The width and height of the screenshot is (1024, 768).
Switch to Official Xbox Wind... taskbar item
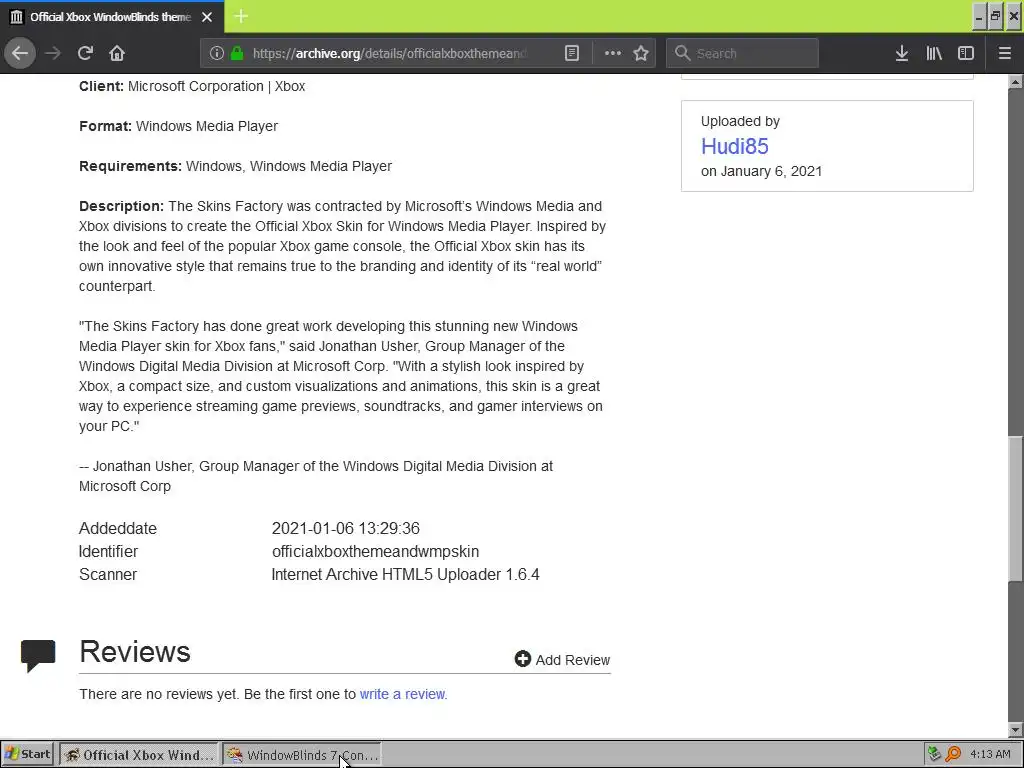[138, 755]
